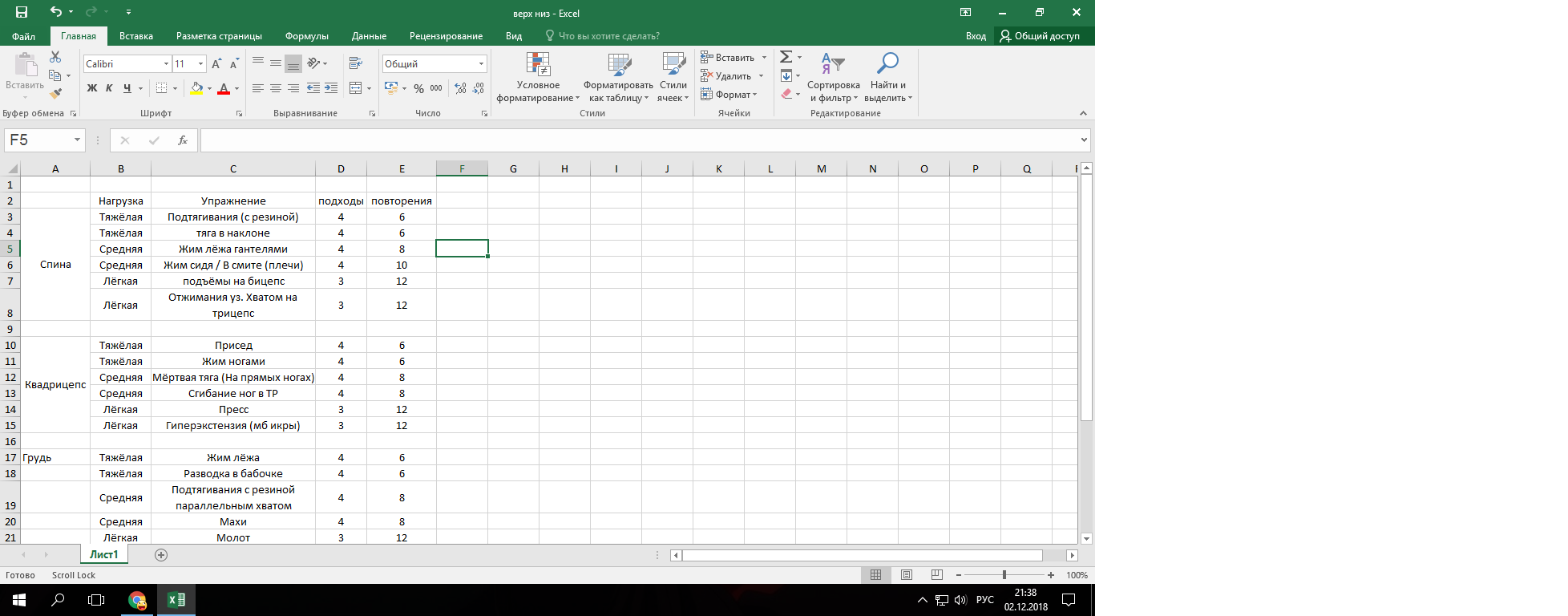Image resolution: width=1568 pixels, height=616 pixels.
Task: Toggle italic formatting (К)
Action: coord(109,88)
